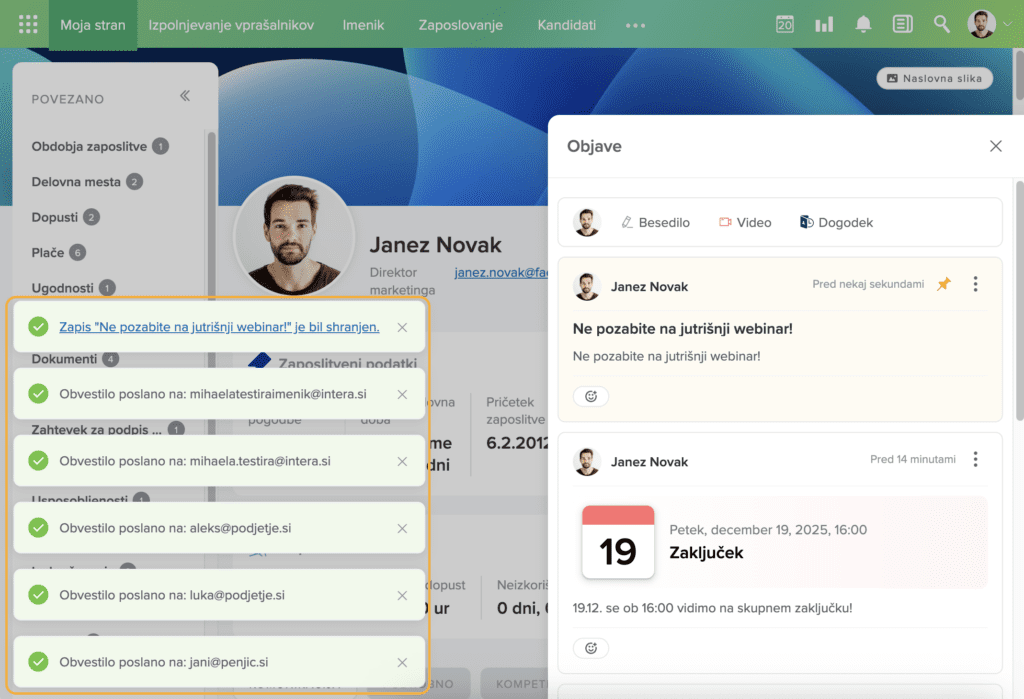Switch to the Imenik tab
Image resolution: width=1024 pixels, height=699 pixels.
[363, 25]
